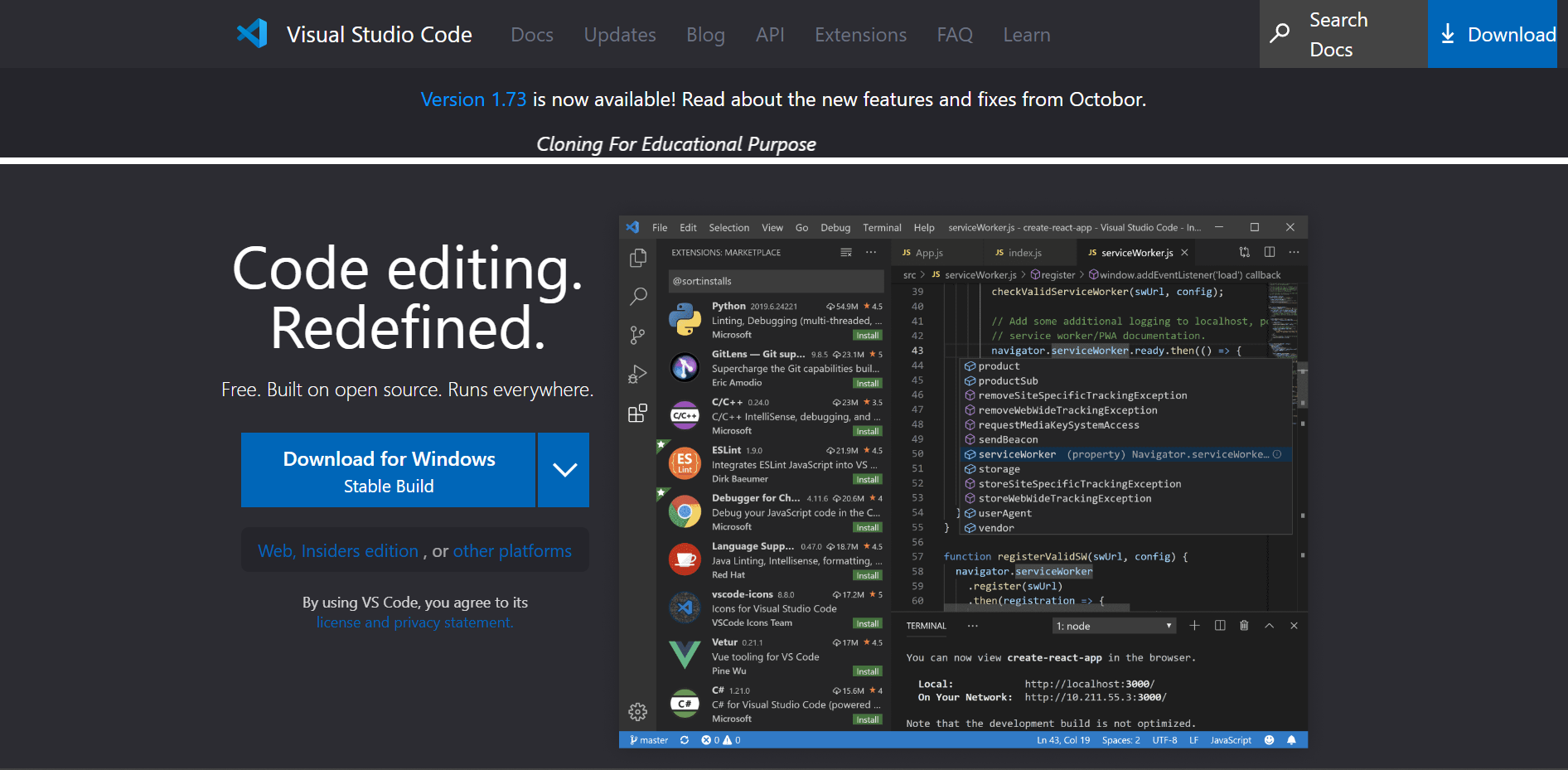This screenshot has height=770, width=1568.
Task: Click the Manage gear icon in activity bar
Action: [637, 712]
